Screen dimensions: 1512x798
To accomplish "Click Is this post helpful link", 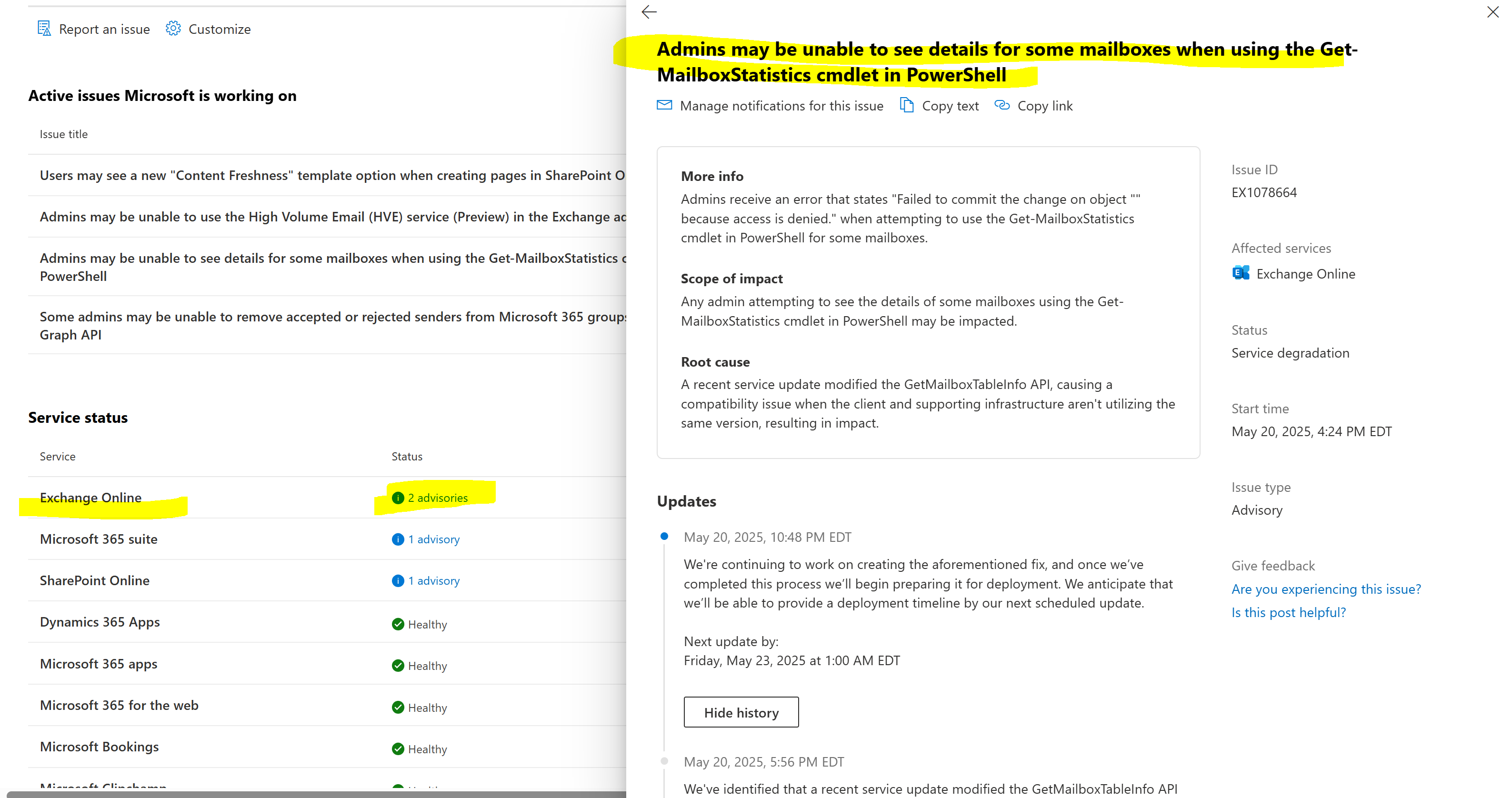I will 1288,612.
